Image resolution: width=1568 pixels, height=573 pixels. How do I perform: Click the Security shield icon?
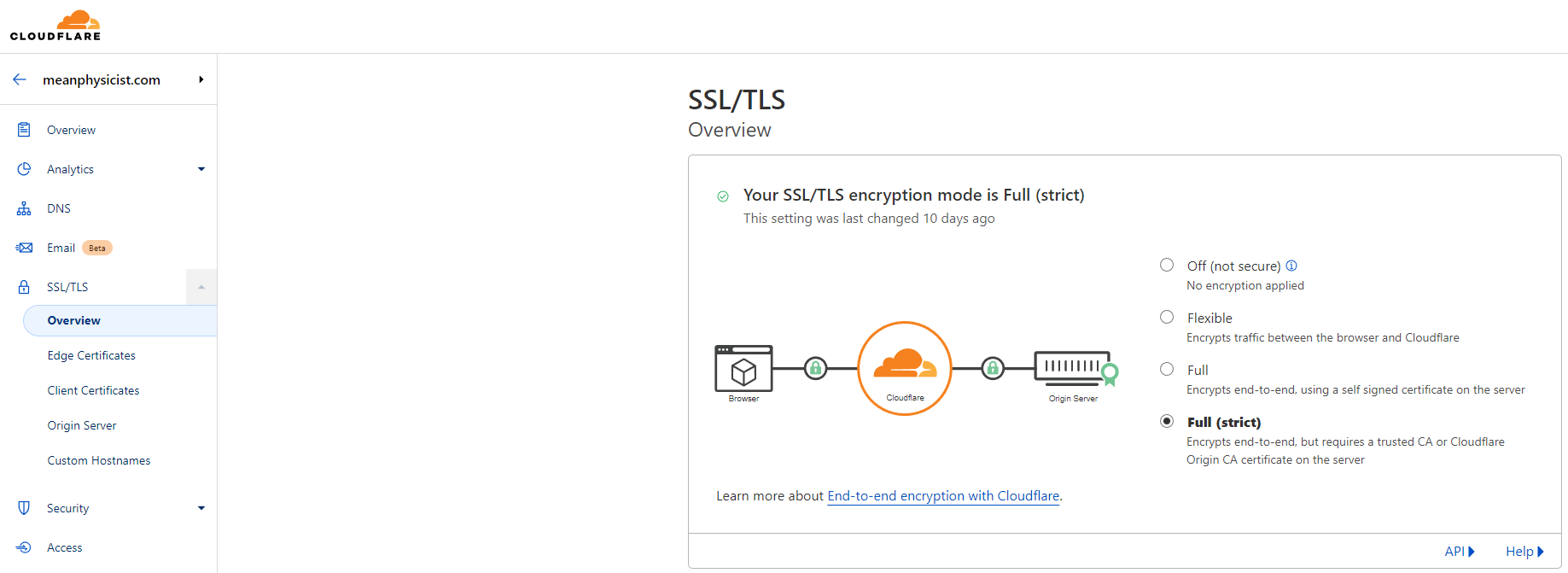click(24, 508)
